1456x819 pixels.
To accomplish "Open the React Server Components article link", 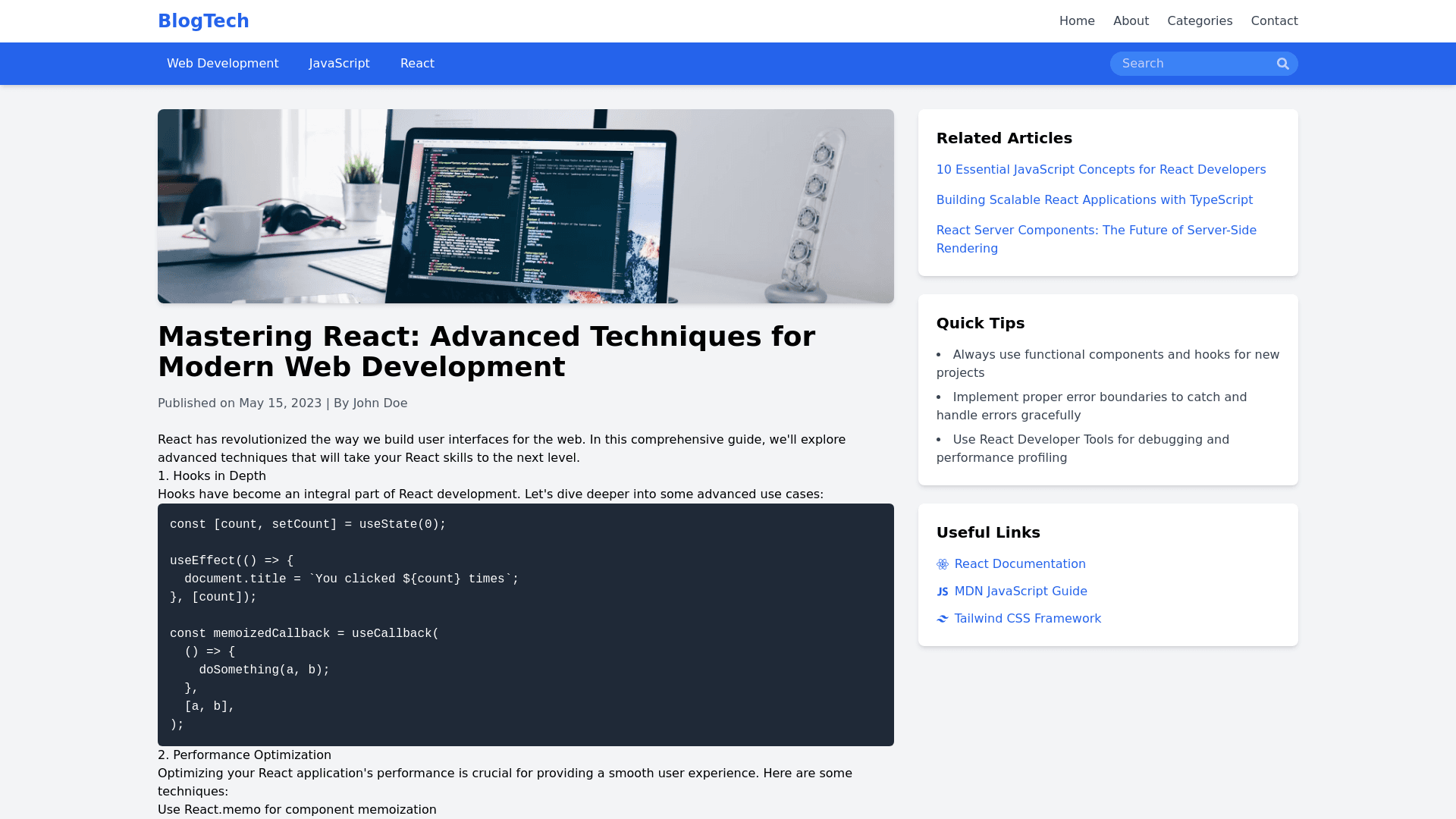I will click(x=1096, y=231).
